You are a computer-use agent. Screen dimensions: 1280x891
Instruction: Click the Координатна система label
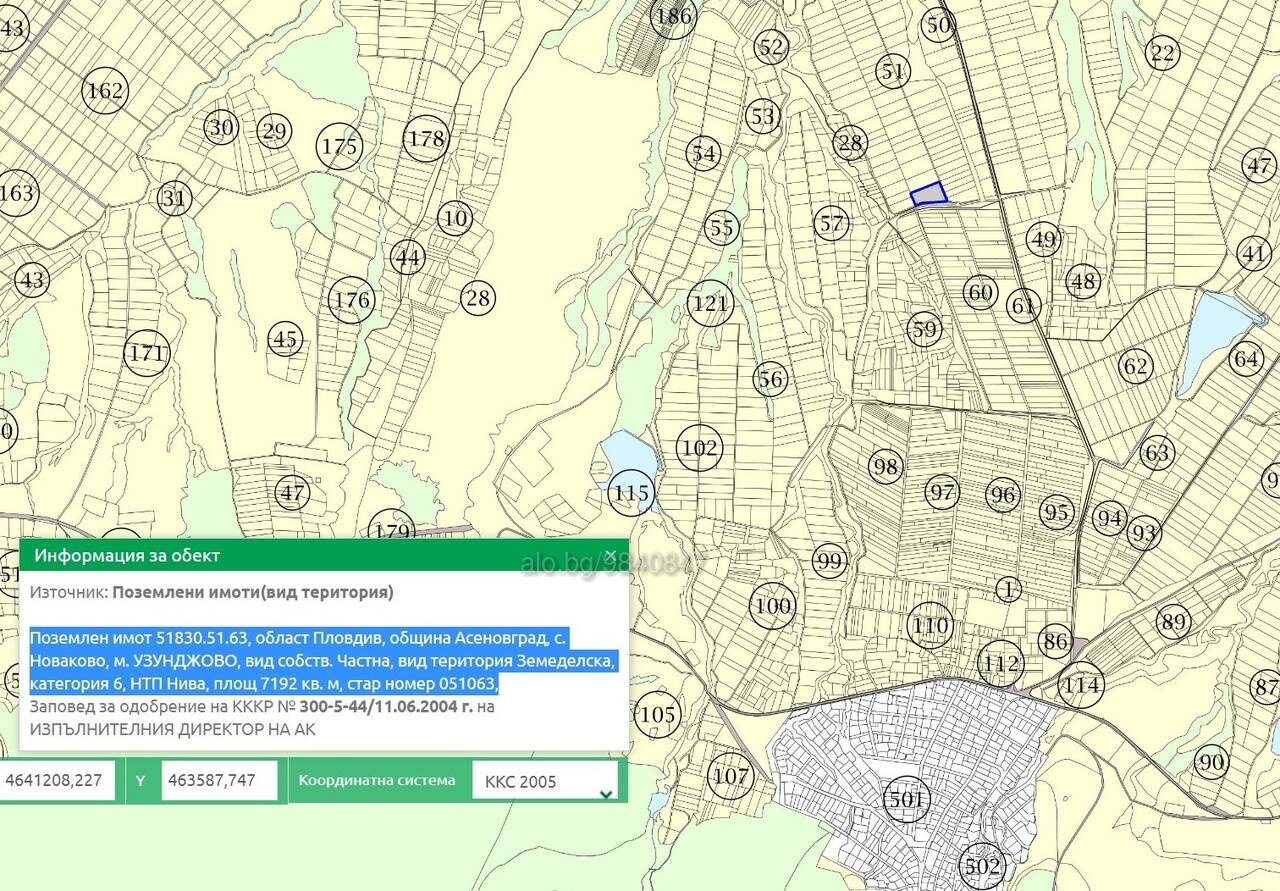pos(377,780)
